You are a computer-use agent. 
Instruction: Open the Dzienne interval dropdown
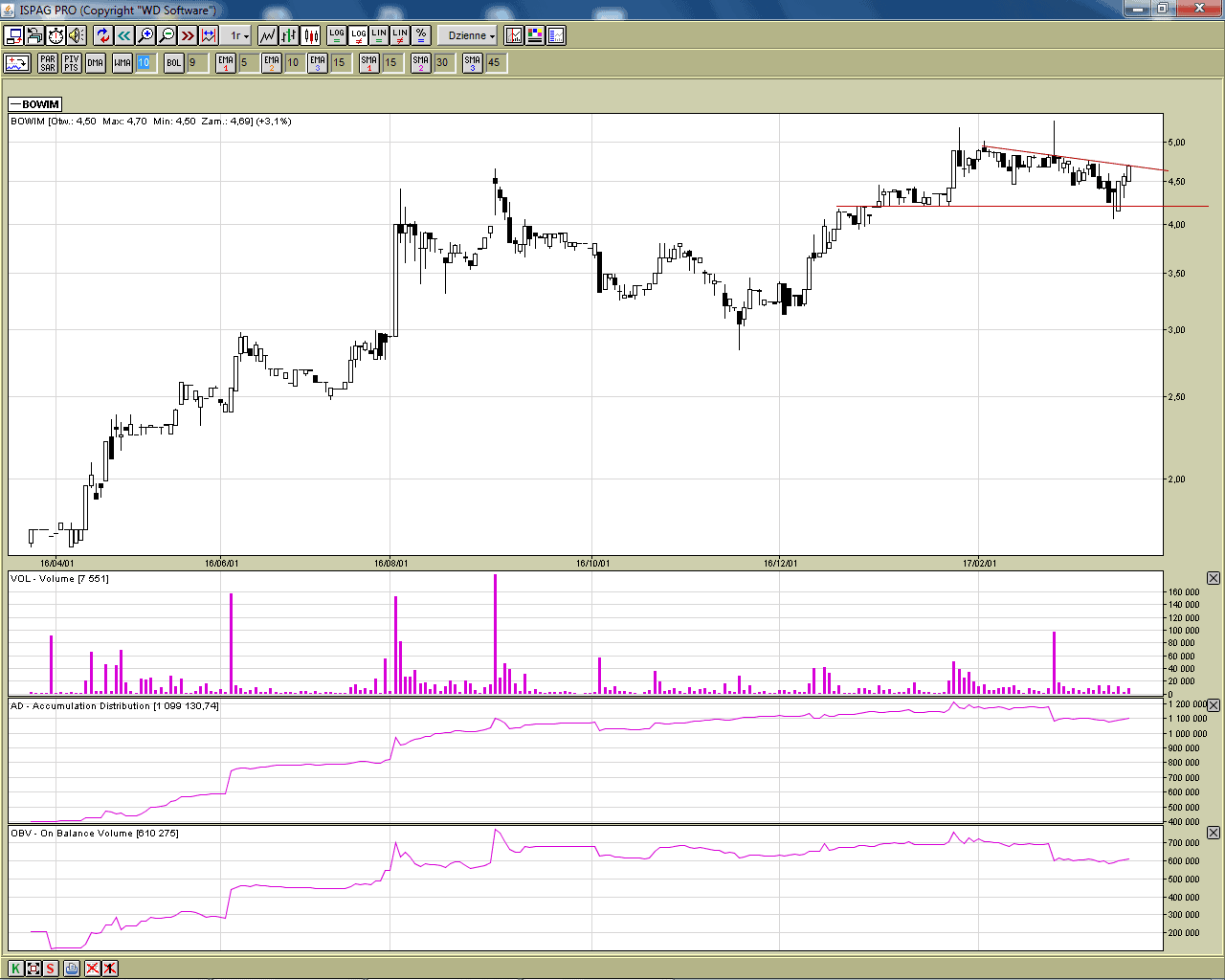(471, 35)
